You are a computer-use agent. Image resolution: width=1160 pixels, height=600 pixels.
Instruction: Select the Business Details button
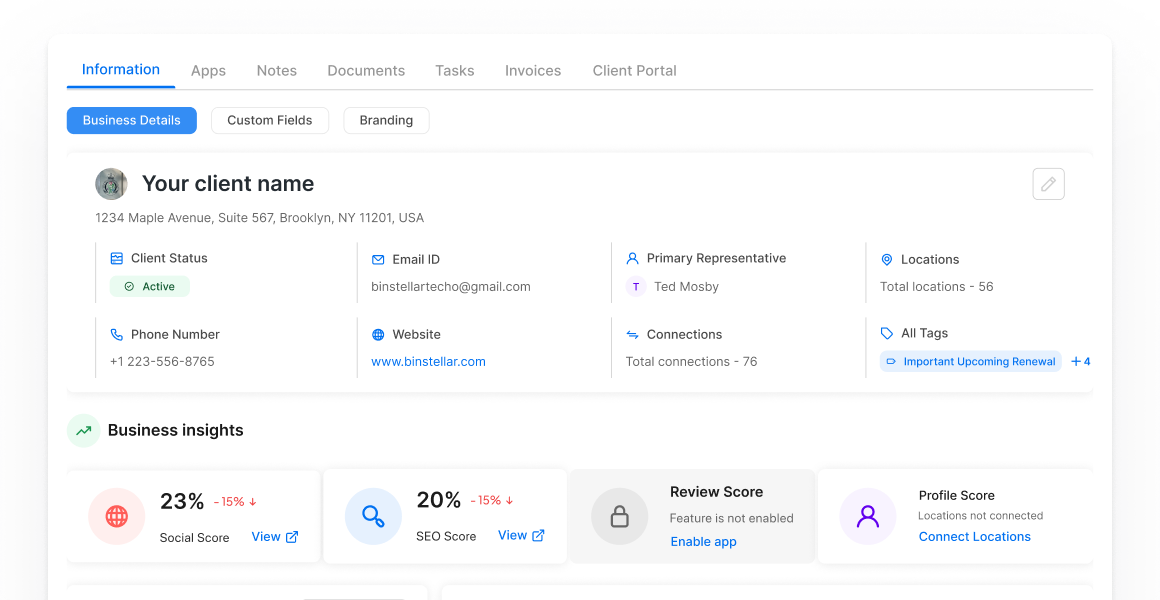coord(132,121)
